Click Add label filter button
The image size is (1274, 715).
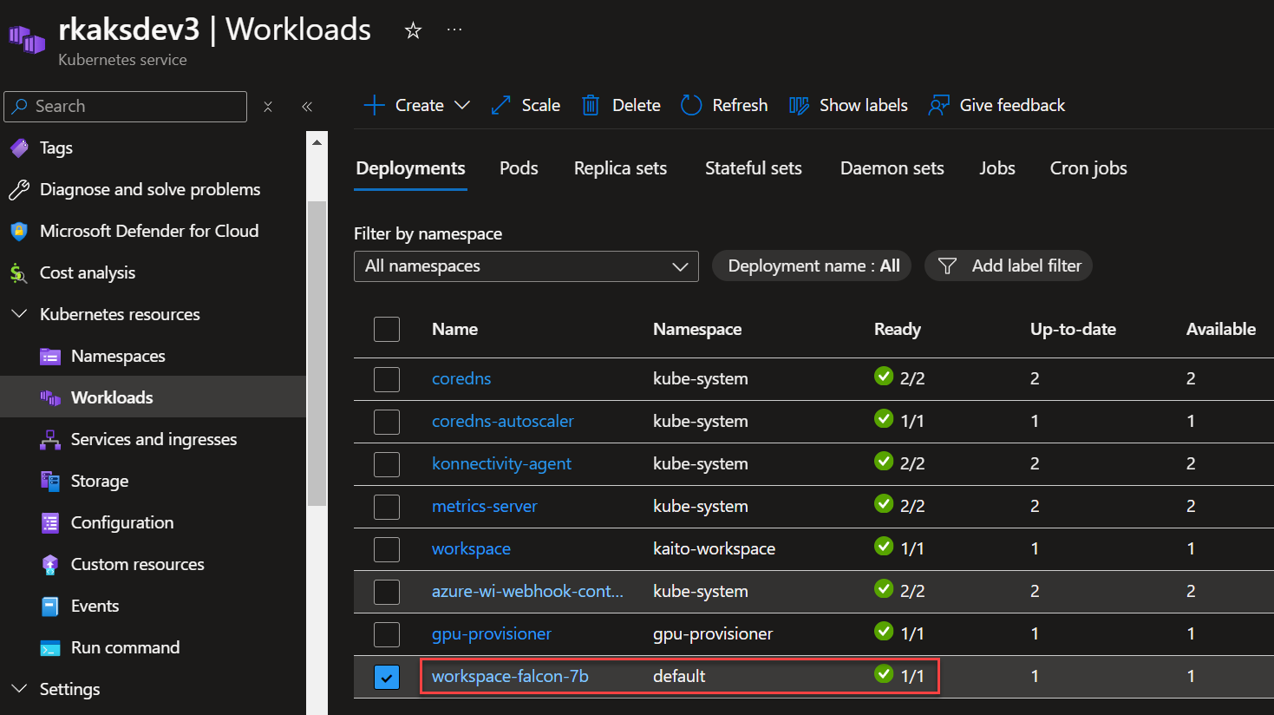pyautogui.click(x=1008, y=266)
